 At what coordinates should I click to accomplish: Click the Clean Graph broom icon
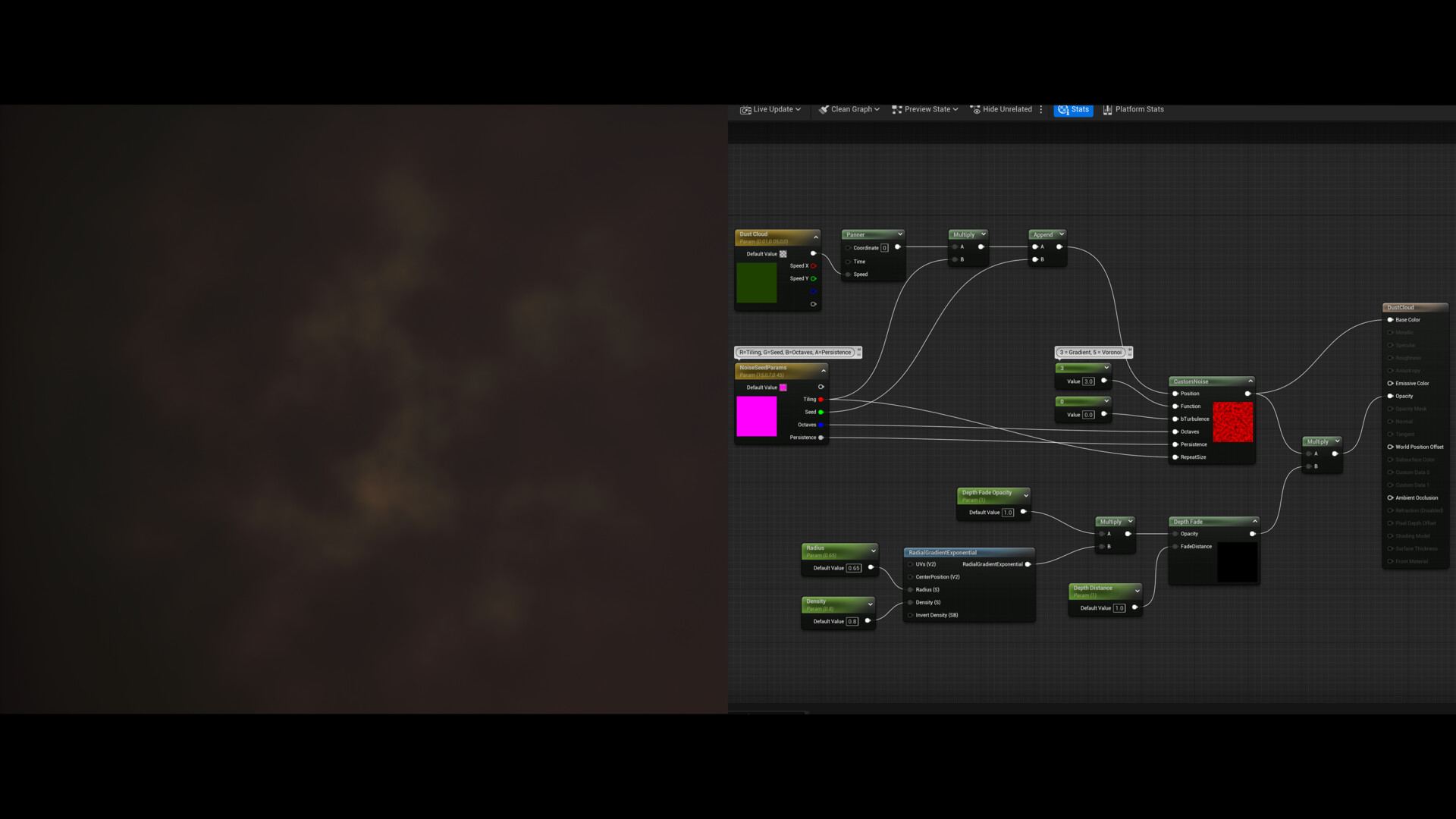tap(824, 110)
